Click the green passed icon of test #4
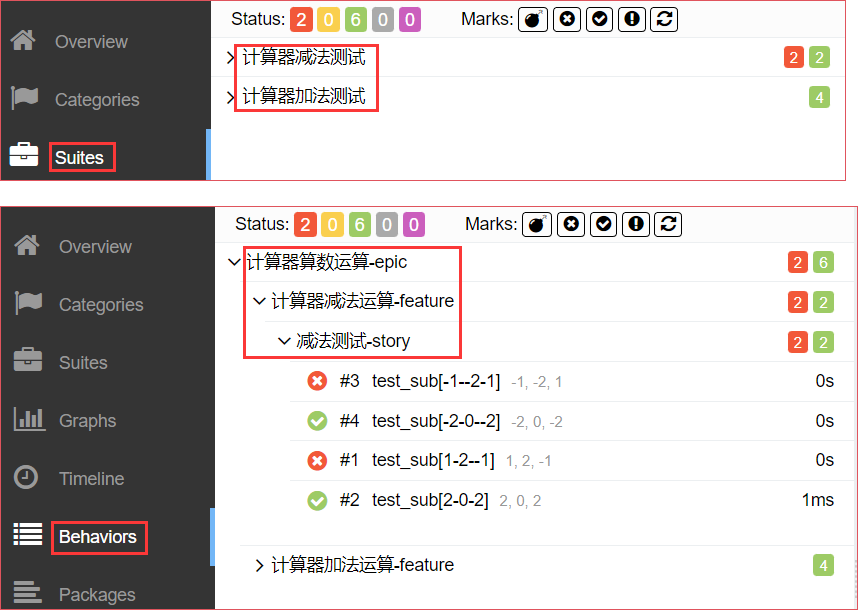The width and height of the screenshot is (859, 611). pyautogui.click(x=317, y=421)
